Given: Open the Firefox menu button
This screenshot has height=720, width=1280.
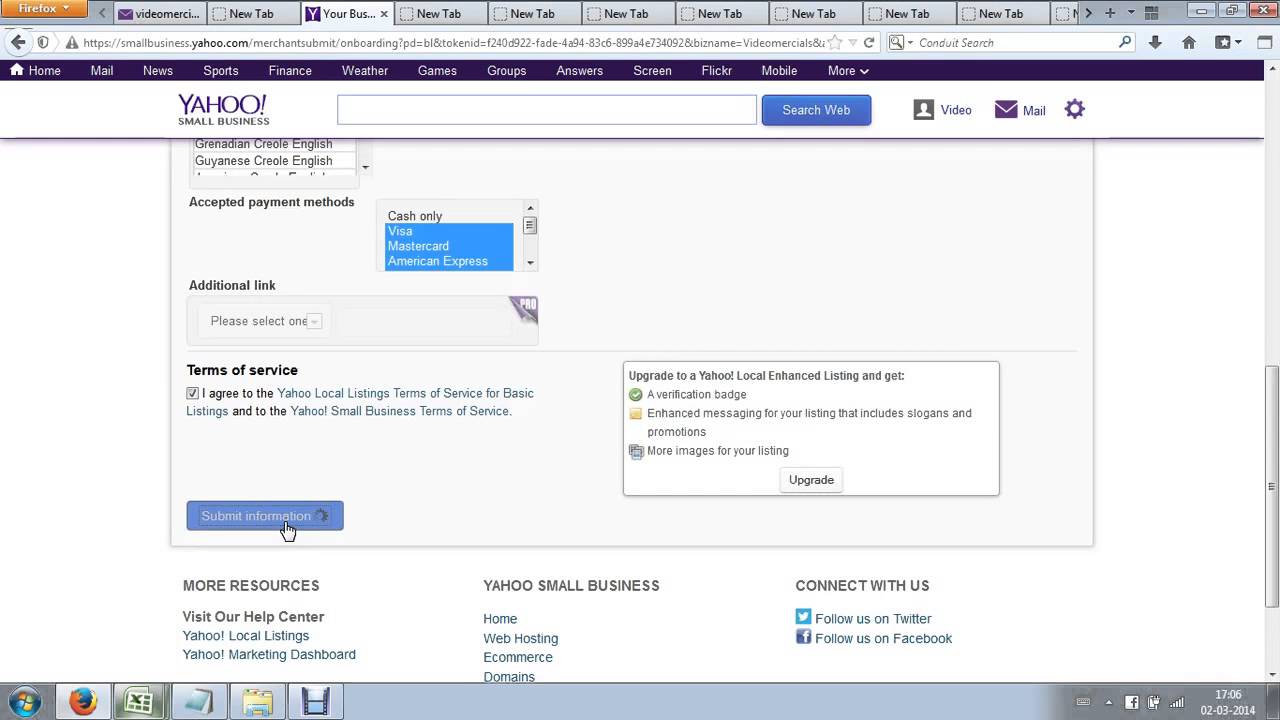Looking at the screenshot, I should coord(44,9).
